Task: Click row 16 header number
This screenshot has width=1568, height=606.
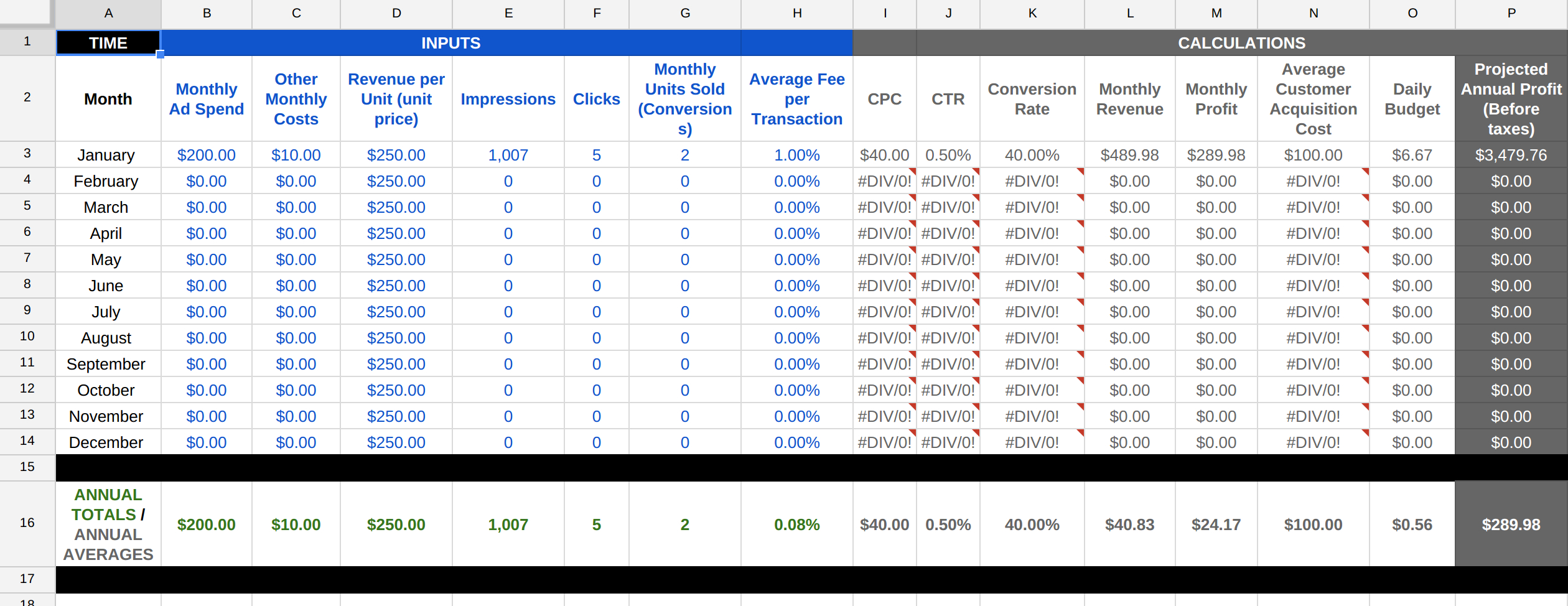Action: (x=27, y=523)
